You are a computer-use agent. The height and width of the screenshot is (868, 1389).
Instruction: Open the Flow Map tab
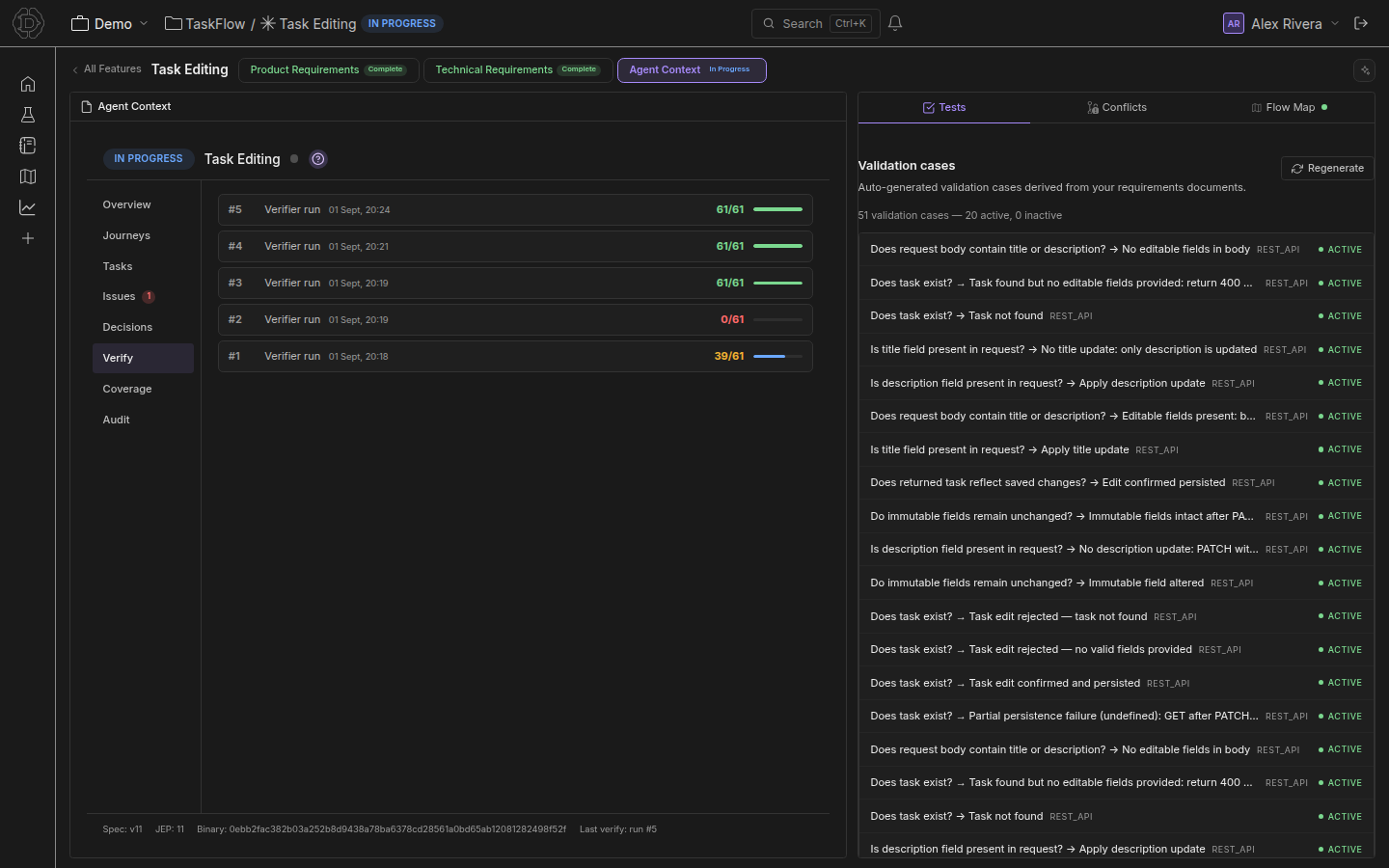(1289, 107)
